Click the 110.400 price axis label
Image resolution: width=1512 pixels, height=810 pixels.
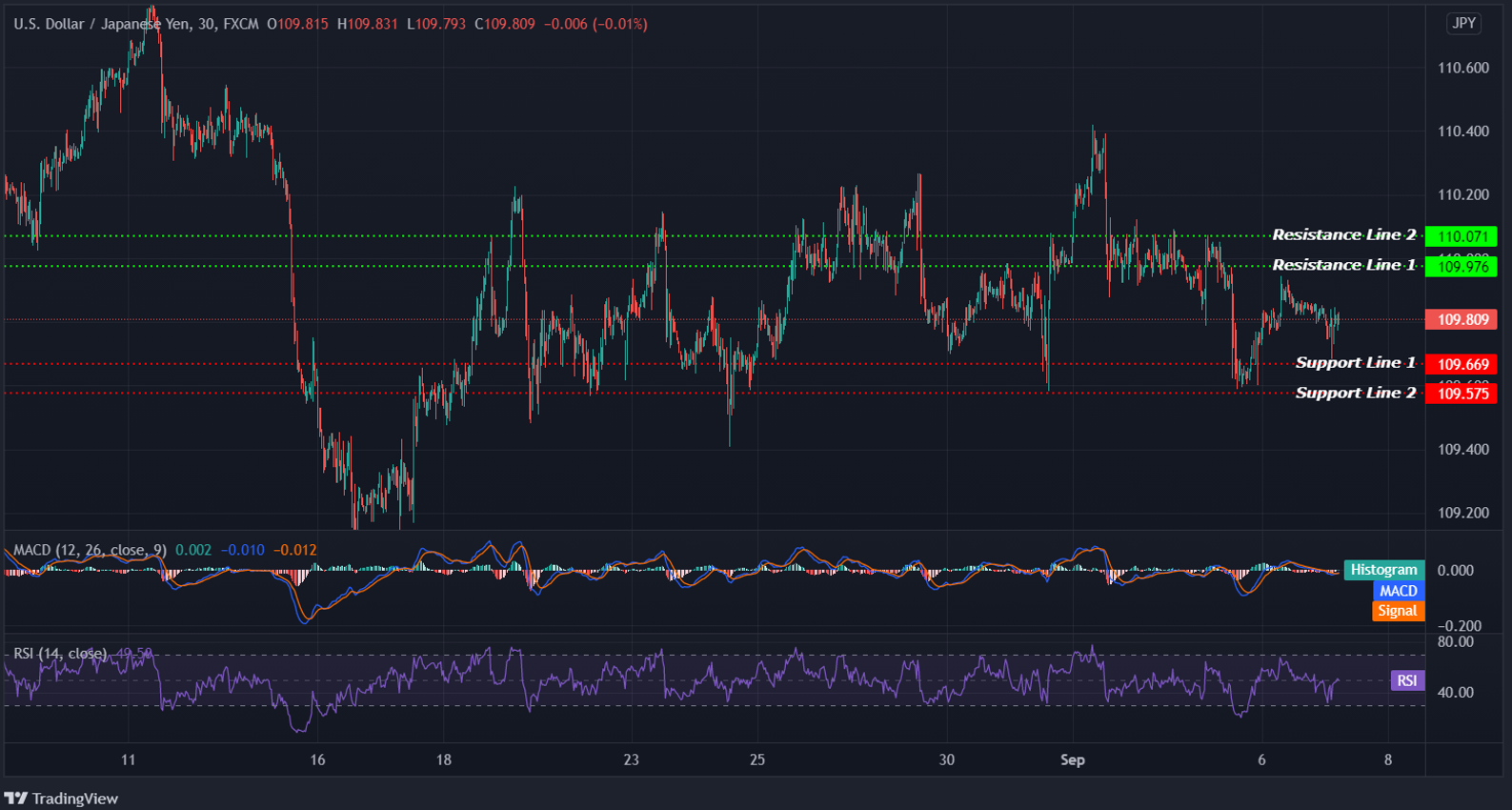click(1462, 131)
